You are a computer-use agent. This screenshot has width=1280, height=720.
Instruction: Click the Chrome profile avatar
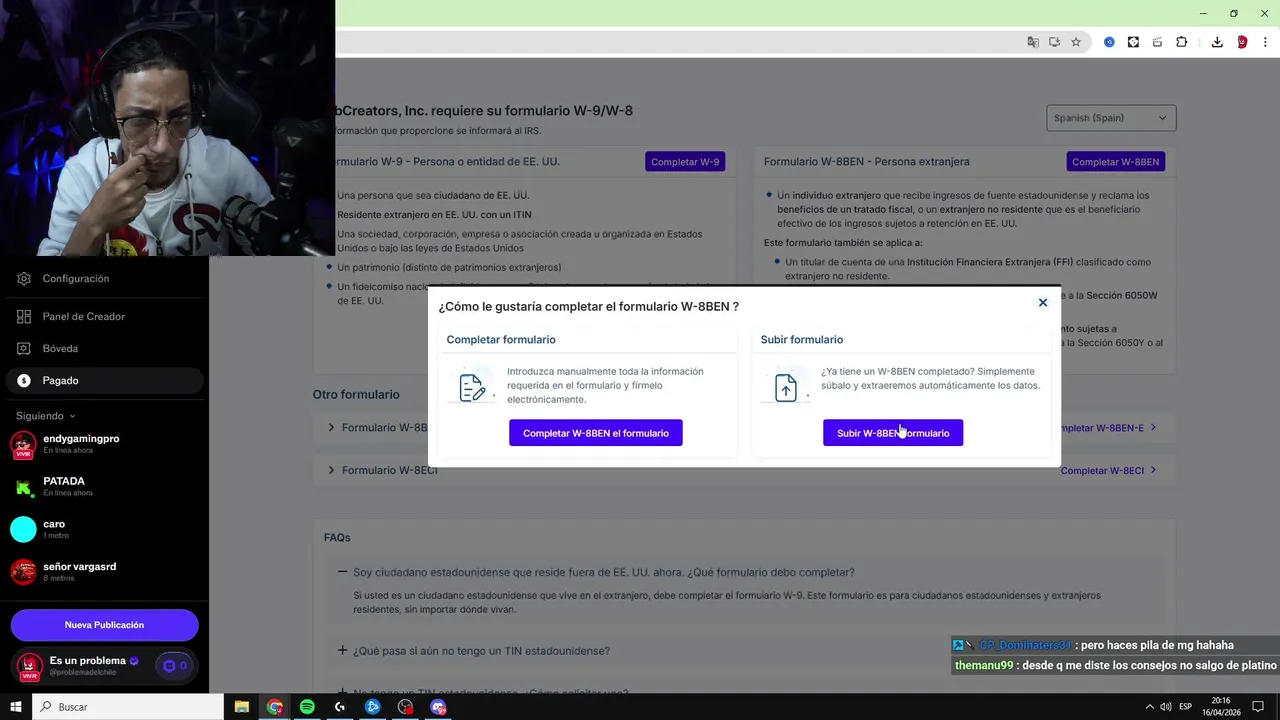(1242, 42)
